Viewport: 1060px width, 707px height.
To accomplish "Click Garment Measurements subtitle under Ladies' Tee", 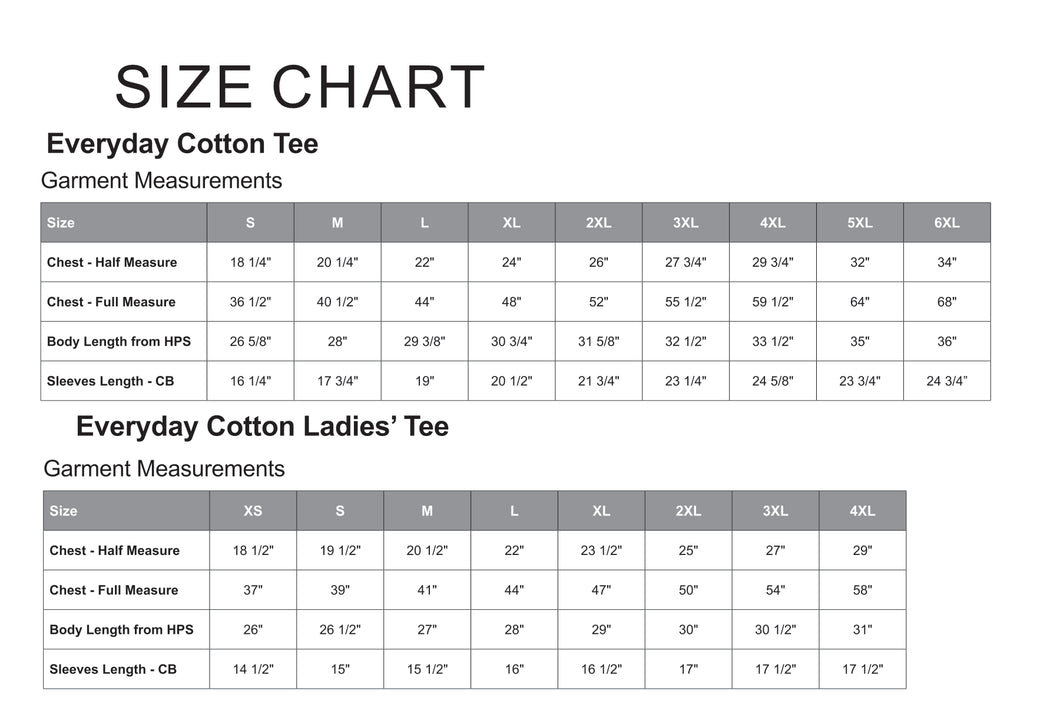I will (x=164, y=469).
